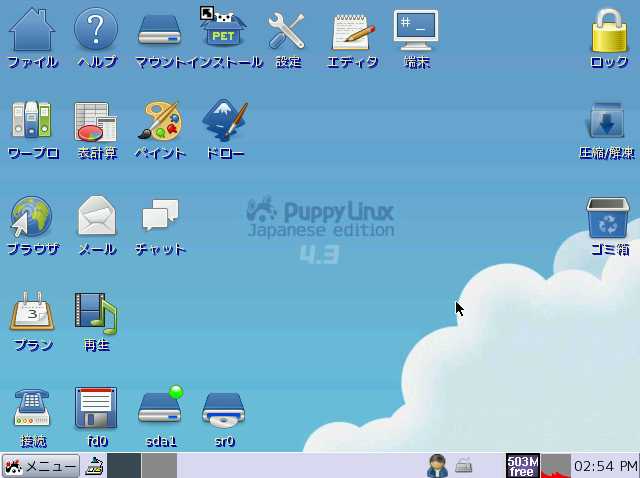Screen dimensions: 640x478
Task: Click the 02:54 PM taskbar clock
Action: 605,466
